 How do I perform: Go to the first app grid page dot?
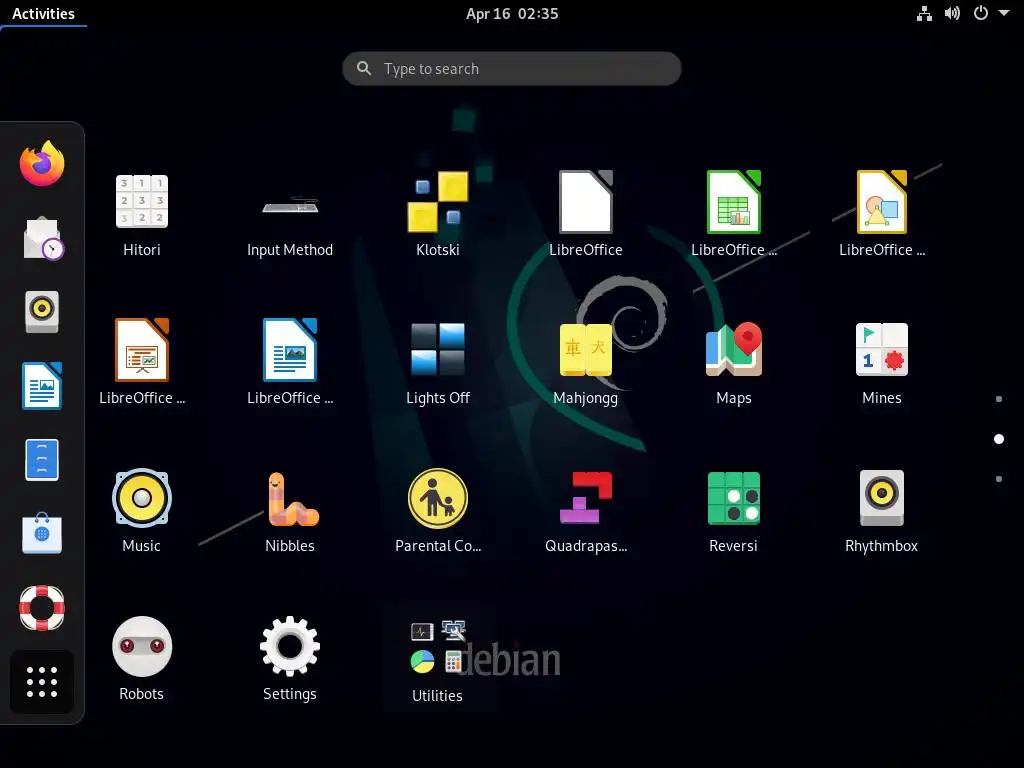pyautogui.click(x=999, y=399)
